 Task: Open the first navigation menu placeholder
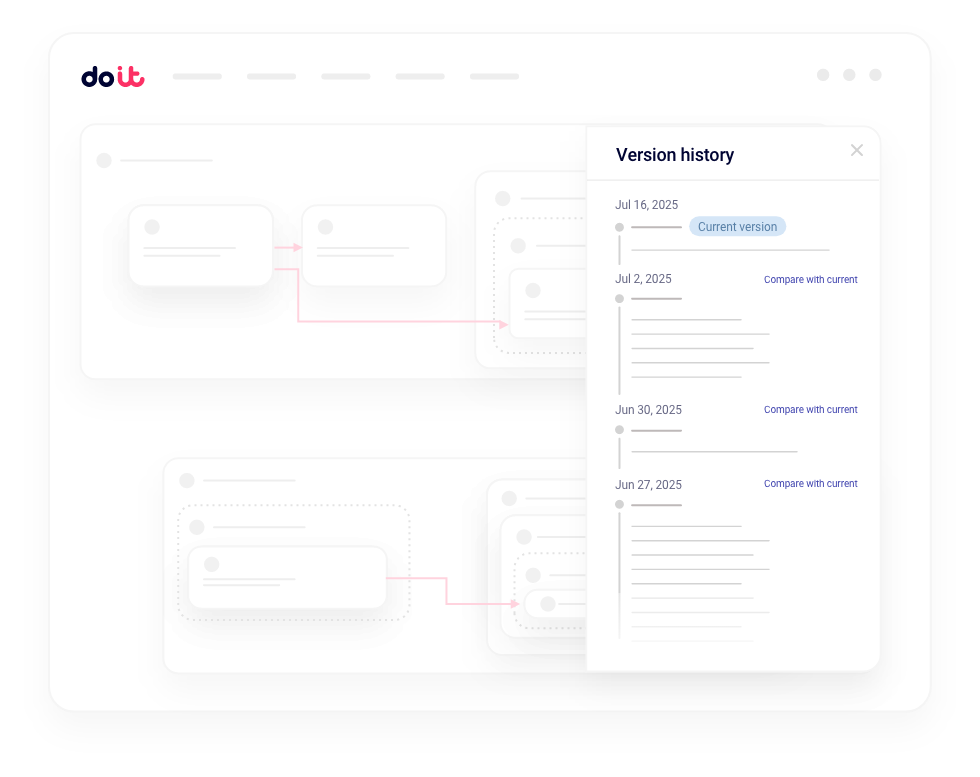[197, 76]
